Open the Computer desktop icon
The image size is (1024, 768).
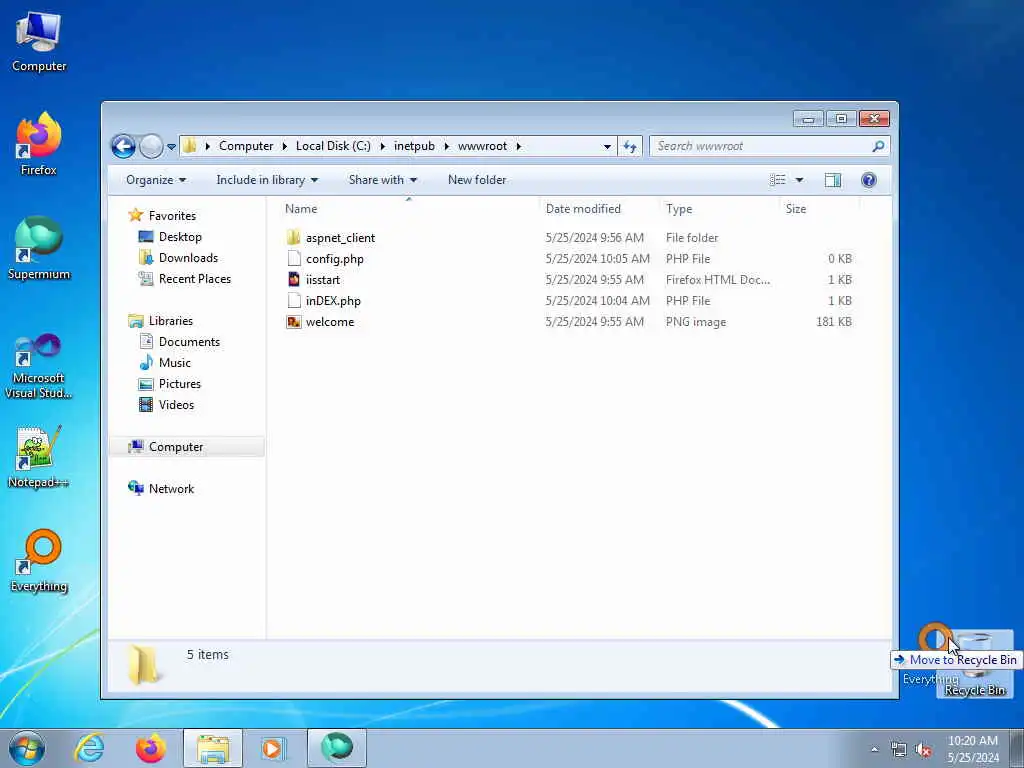coord(39,42)
